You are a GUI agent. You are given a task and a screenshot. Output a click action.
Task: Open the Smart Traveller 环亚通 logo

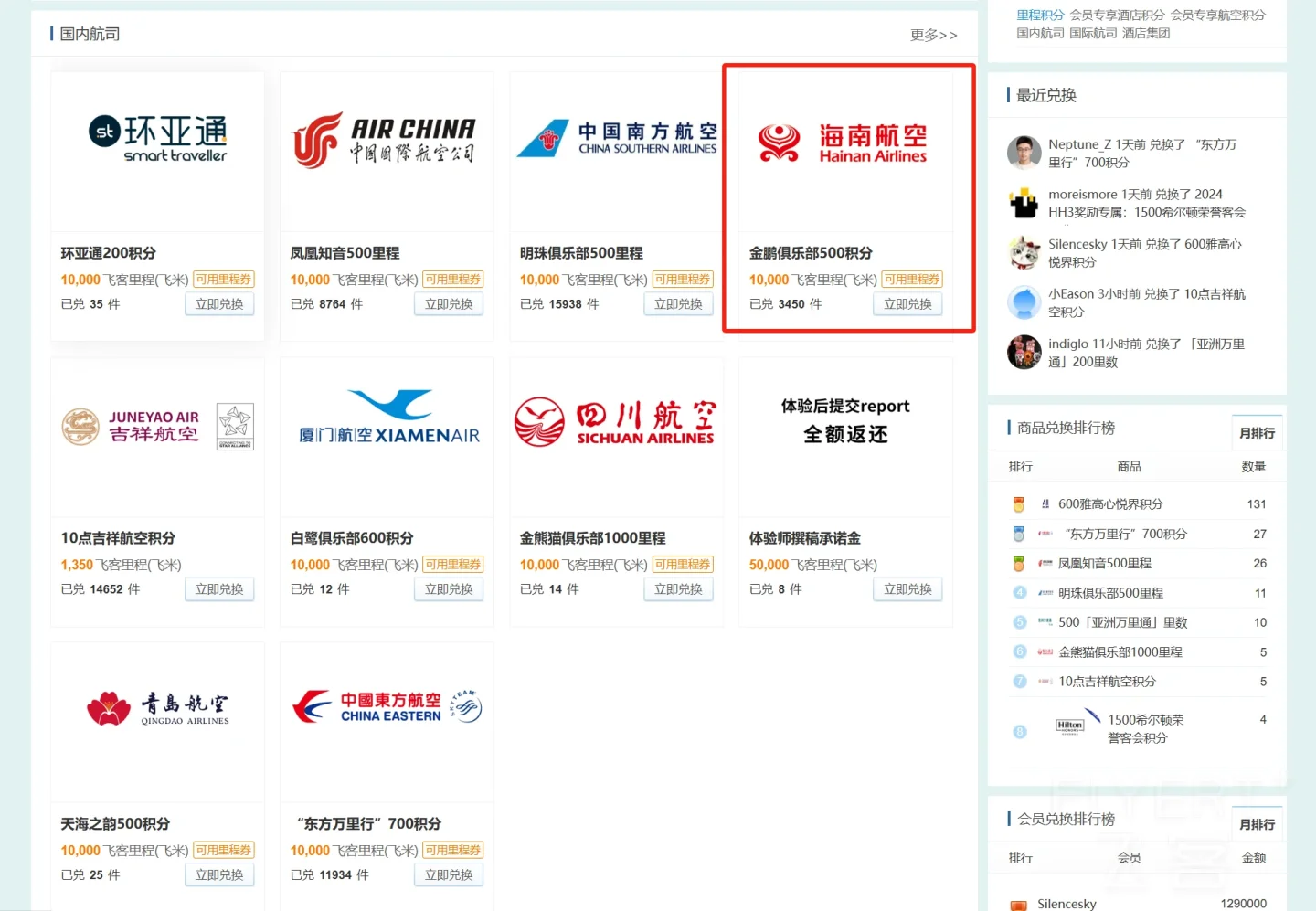(x=157, y=140)
